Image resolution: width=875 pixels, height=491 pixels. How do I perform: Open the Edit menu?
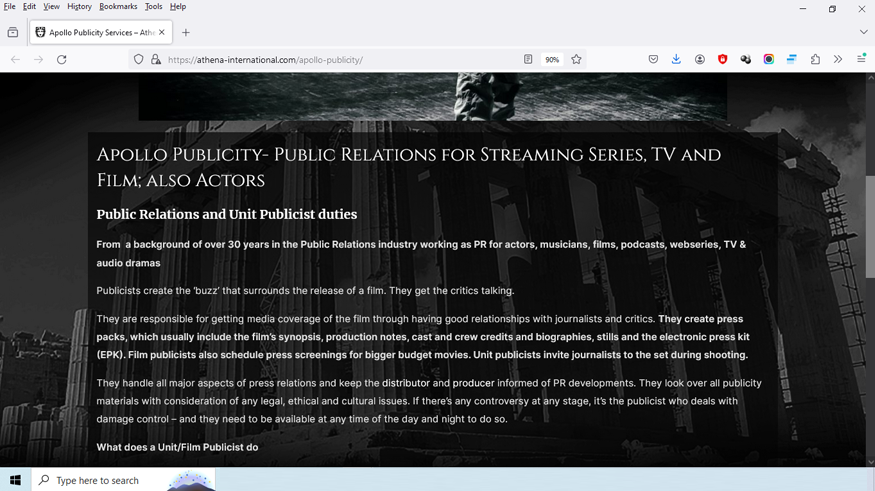(29, 7)
